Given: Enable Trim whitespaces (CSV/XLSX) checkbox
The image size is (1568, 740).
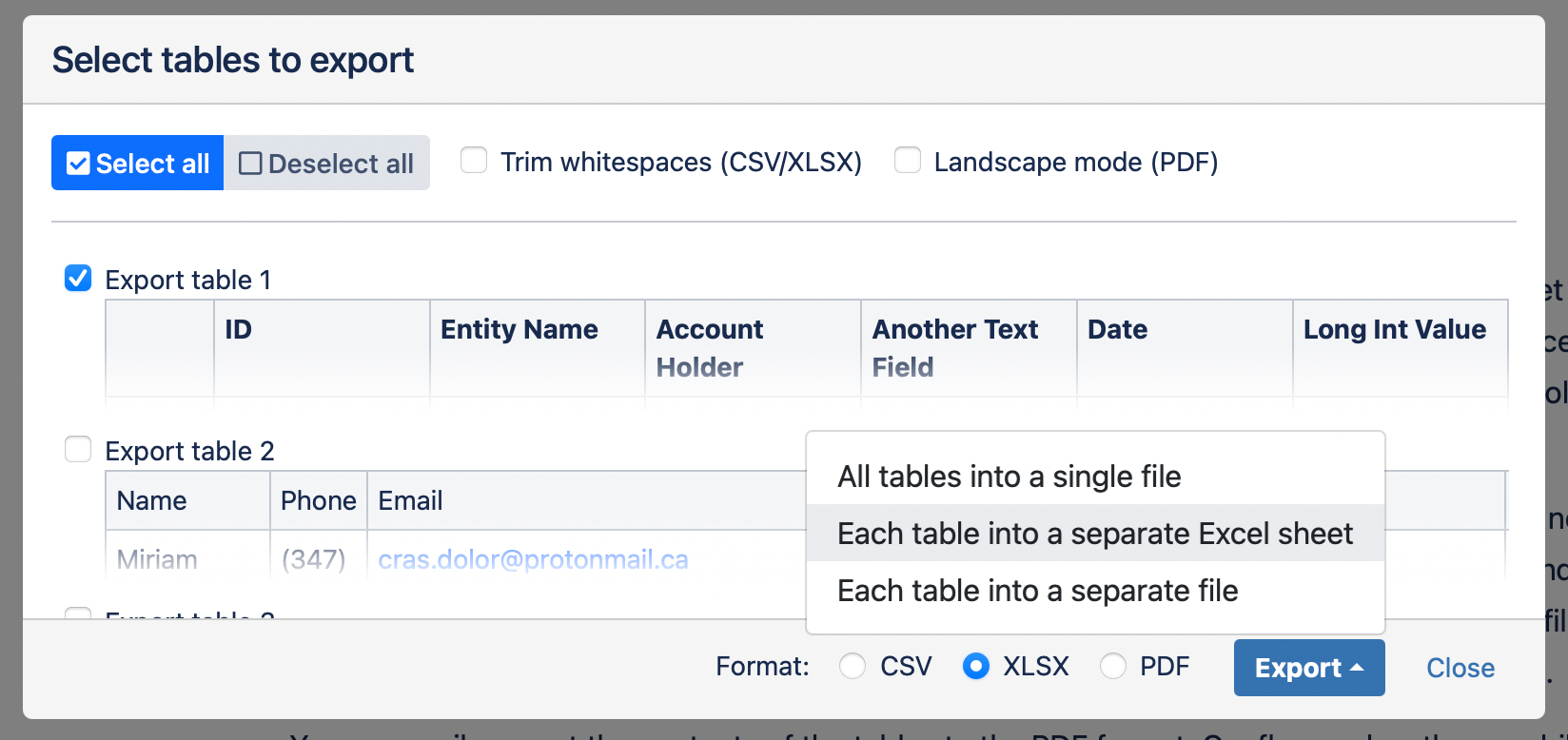Looking at the screenshot, I should tap(474, 160).
